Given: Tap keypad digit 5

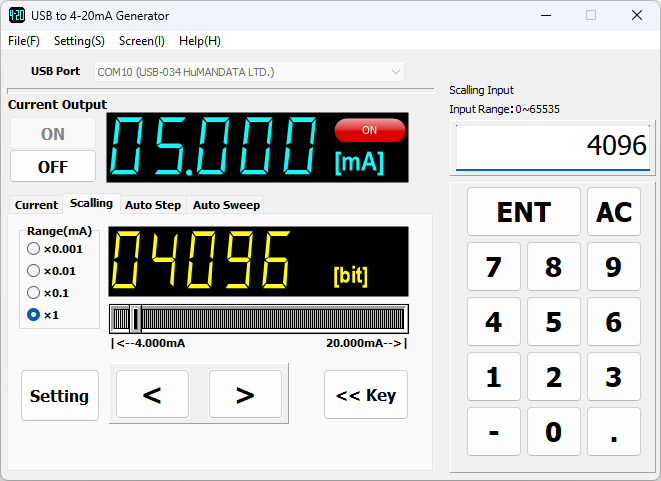Looking at the screenshot, I should tap(554, 322).
